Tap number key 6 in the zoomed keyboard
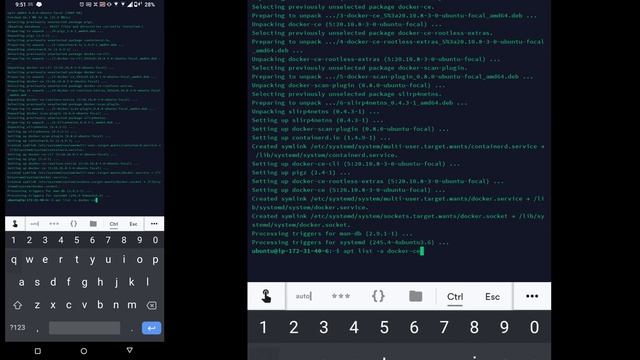Screen dimensions: 640x360 [414, 327]
